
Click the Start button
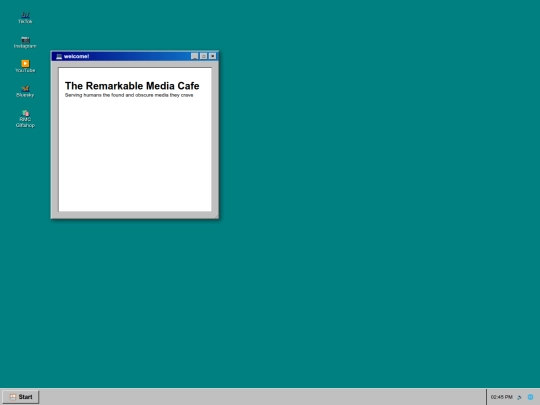21,397
